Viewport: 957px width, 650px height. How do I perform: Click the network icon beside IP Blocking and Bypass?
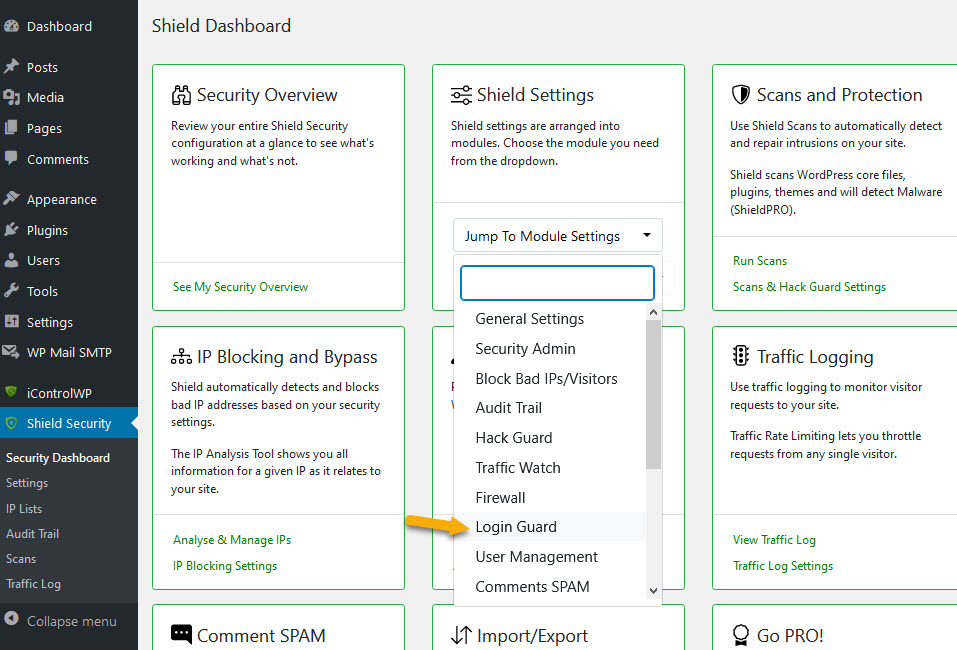pos(181,357)
